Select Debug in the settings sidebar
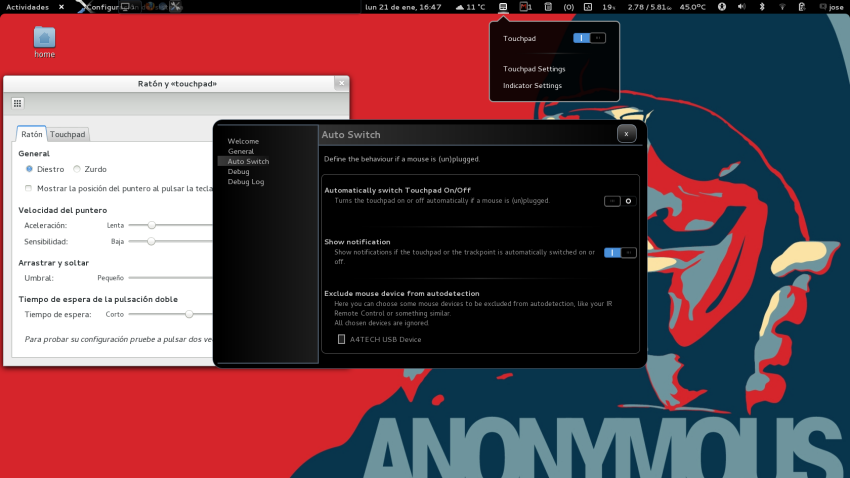The image size is (850, 478). [239, 171]
